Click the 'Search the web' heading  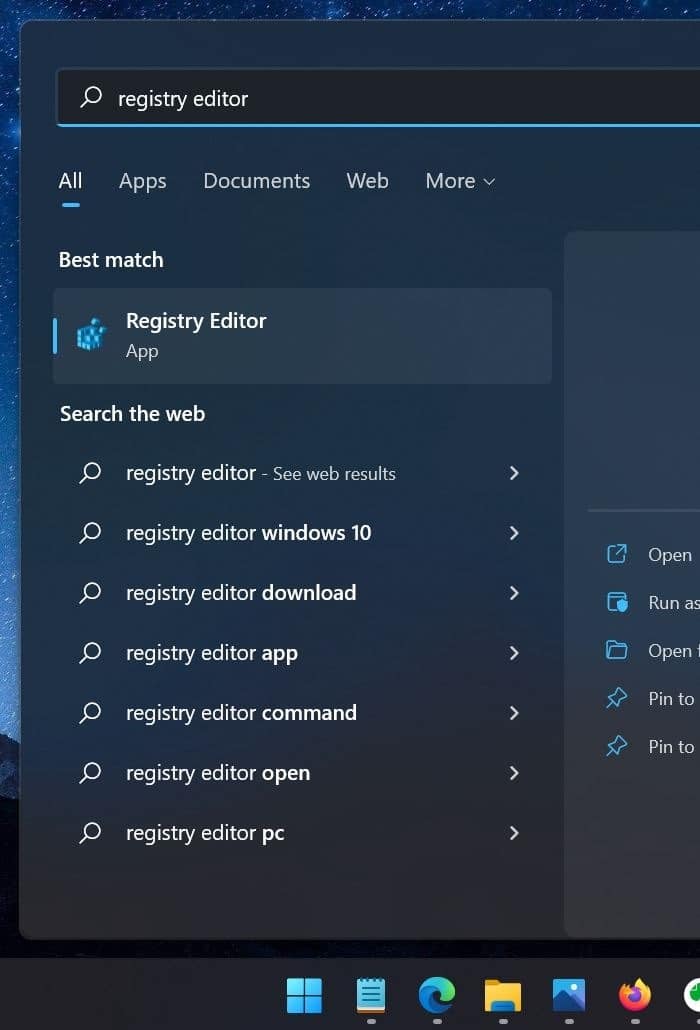point(133,414)
